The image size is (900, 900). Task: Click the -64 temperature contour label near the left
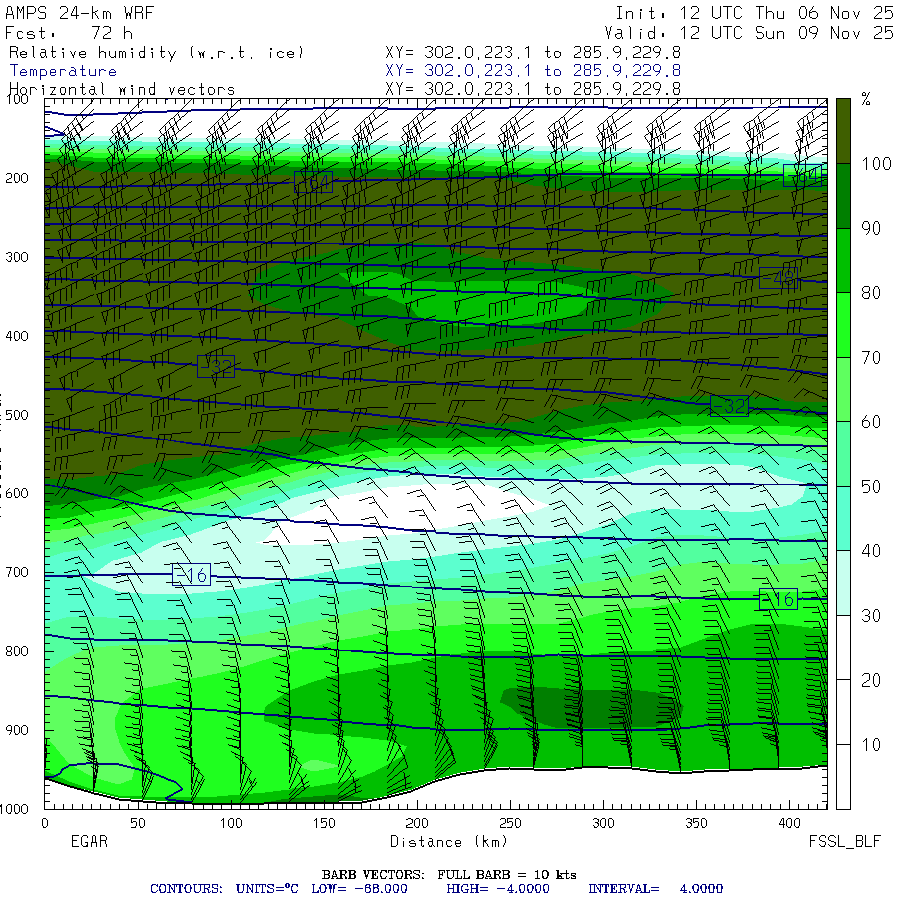pyautogui.click(x=313, y=182)
